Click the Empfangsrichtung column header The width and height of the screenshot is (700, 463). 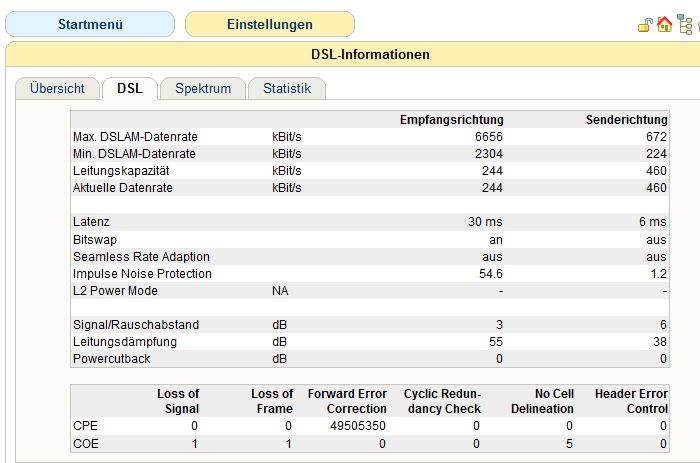coord(451,120)
